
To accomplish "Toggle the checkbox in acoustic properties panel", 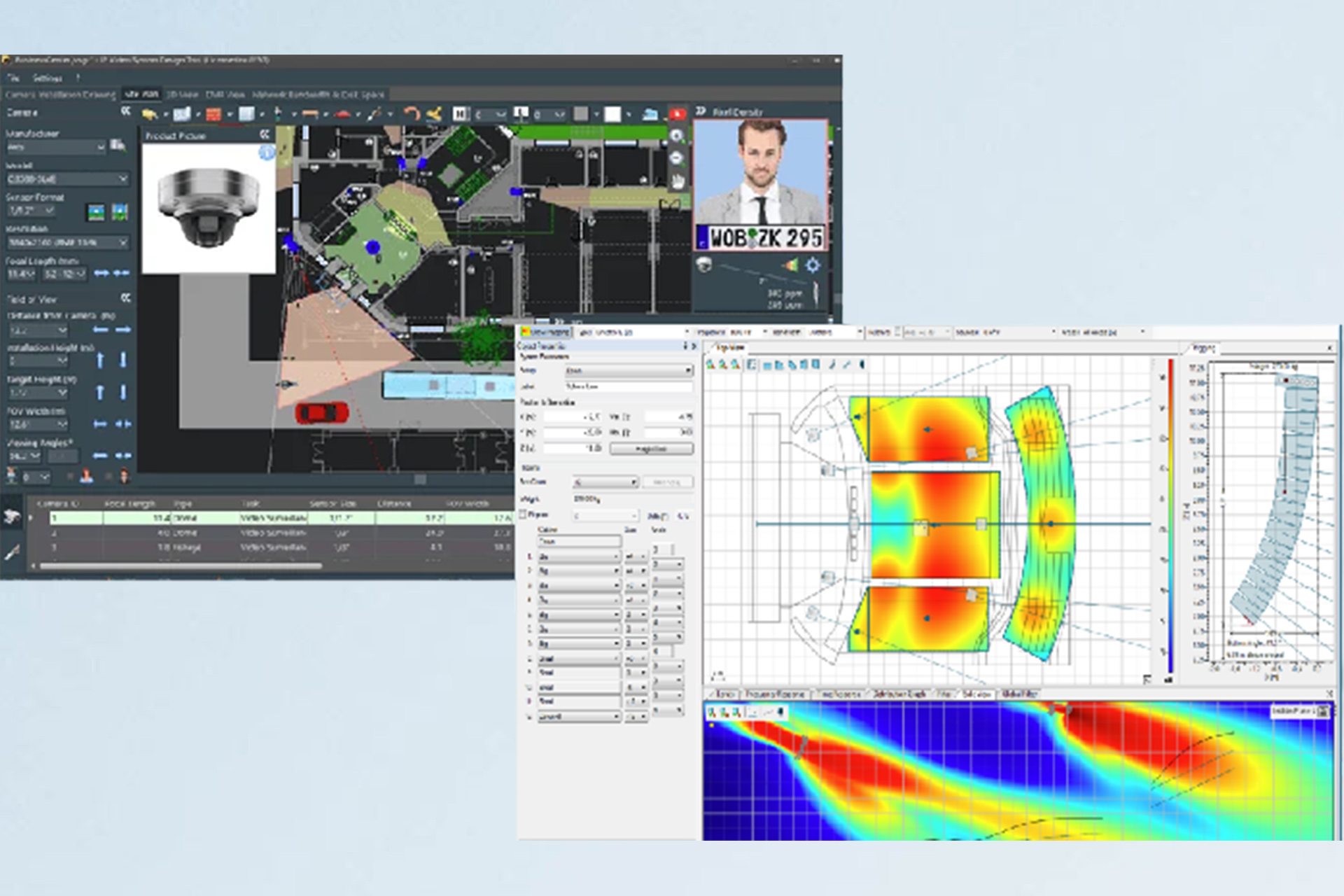I will pos(523,514).
